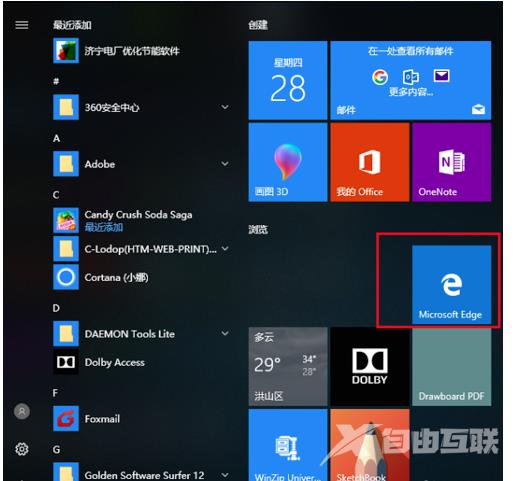Click the G letter header
Image resolution: width=517 pixels, height=481 pixels.
pyautogui.click(x=56, y=450)
